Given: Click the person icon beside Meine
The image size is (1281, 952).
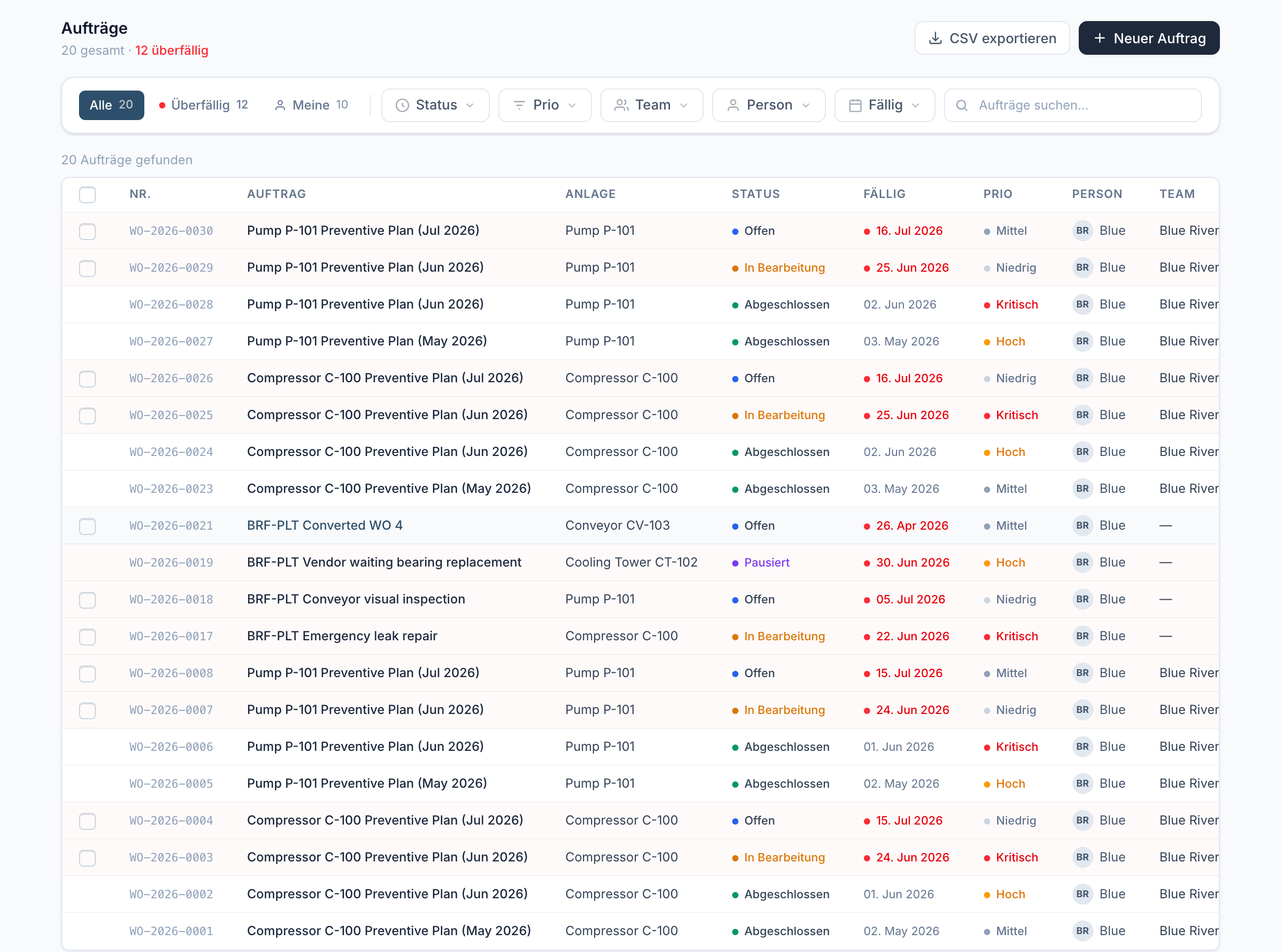Looking at the screenshot, I should [x=280, y=105].
